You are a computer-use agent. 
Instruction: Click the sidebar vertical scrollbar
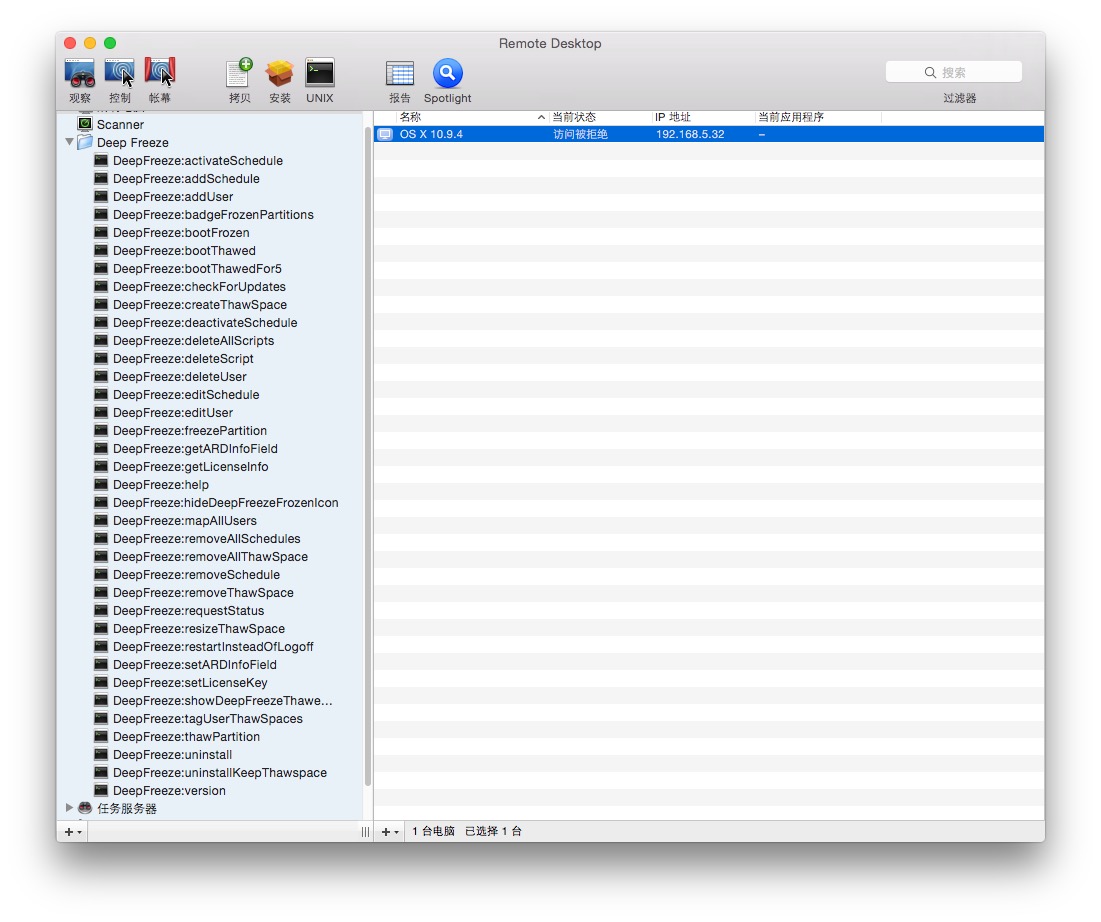368,450
